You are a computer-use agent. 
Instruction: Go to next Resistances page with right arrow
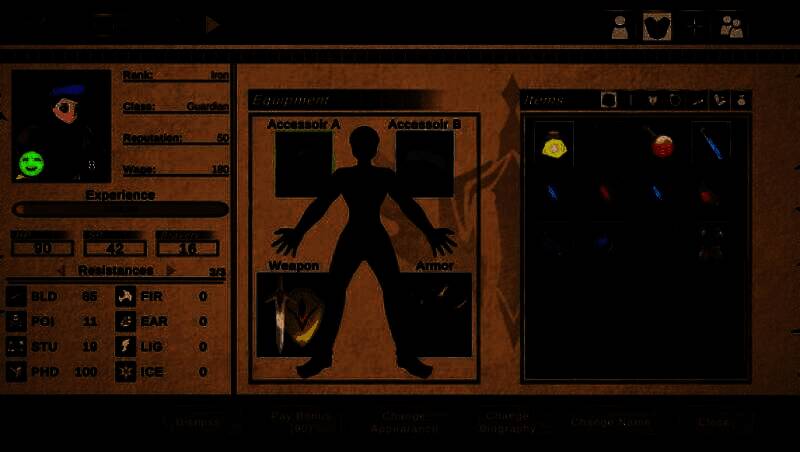pos(170,271)
